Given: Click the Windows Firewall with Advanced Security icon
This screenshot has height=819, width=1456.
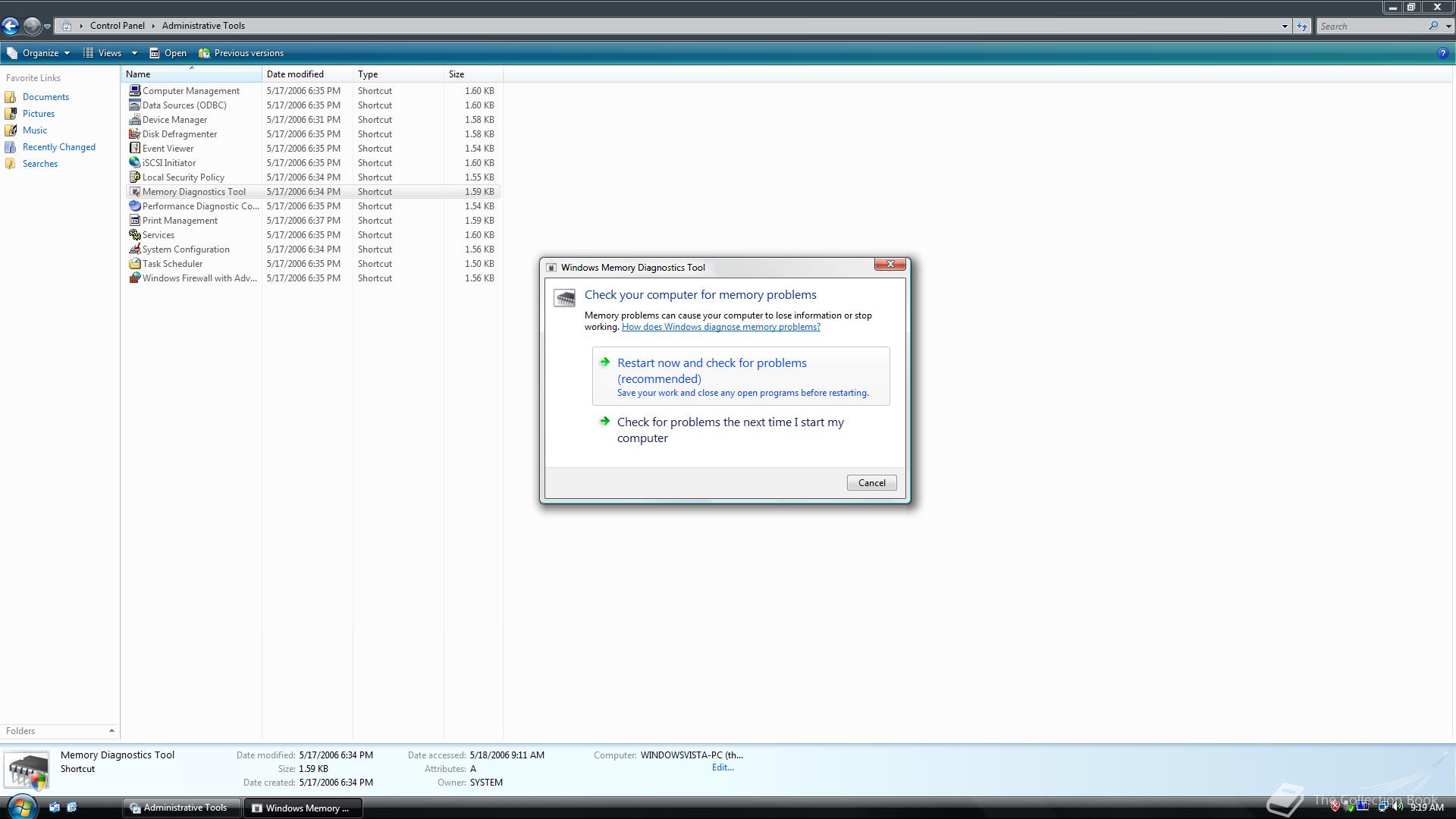Looking at the screenshot, I should point(135,278).
